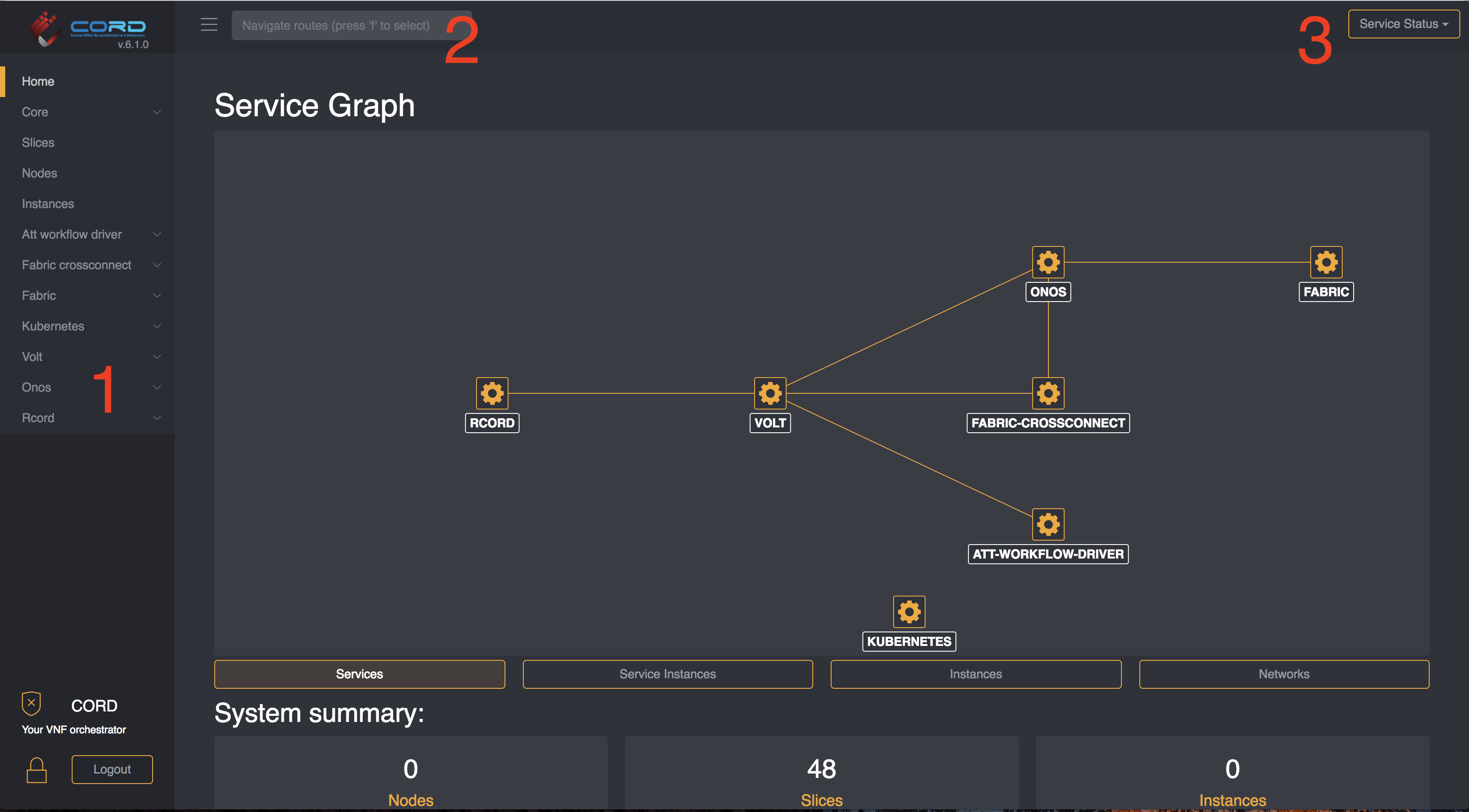Open the Onos sidebar item
1469x812 pixels.
click(x=87, y=387)
